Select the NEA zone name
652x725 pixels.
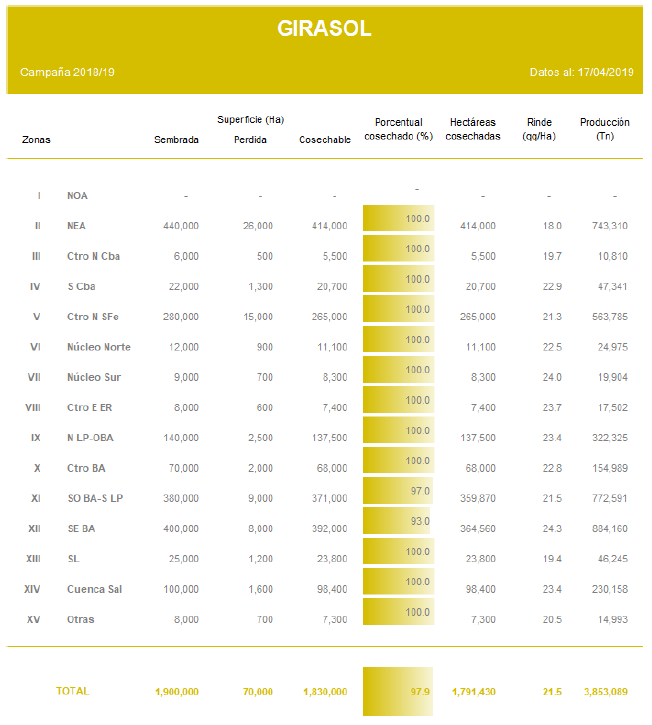click(76, 226)
